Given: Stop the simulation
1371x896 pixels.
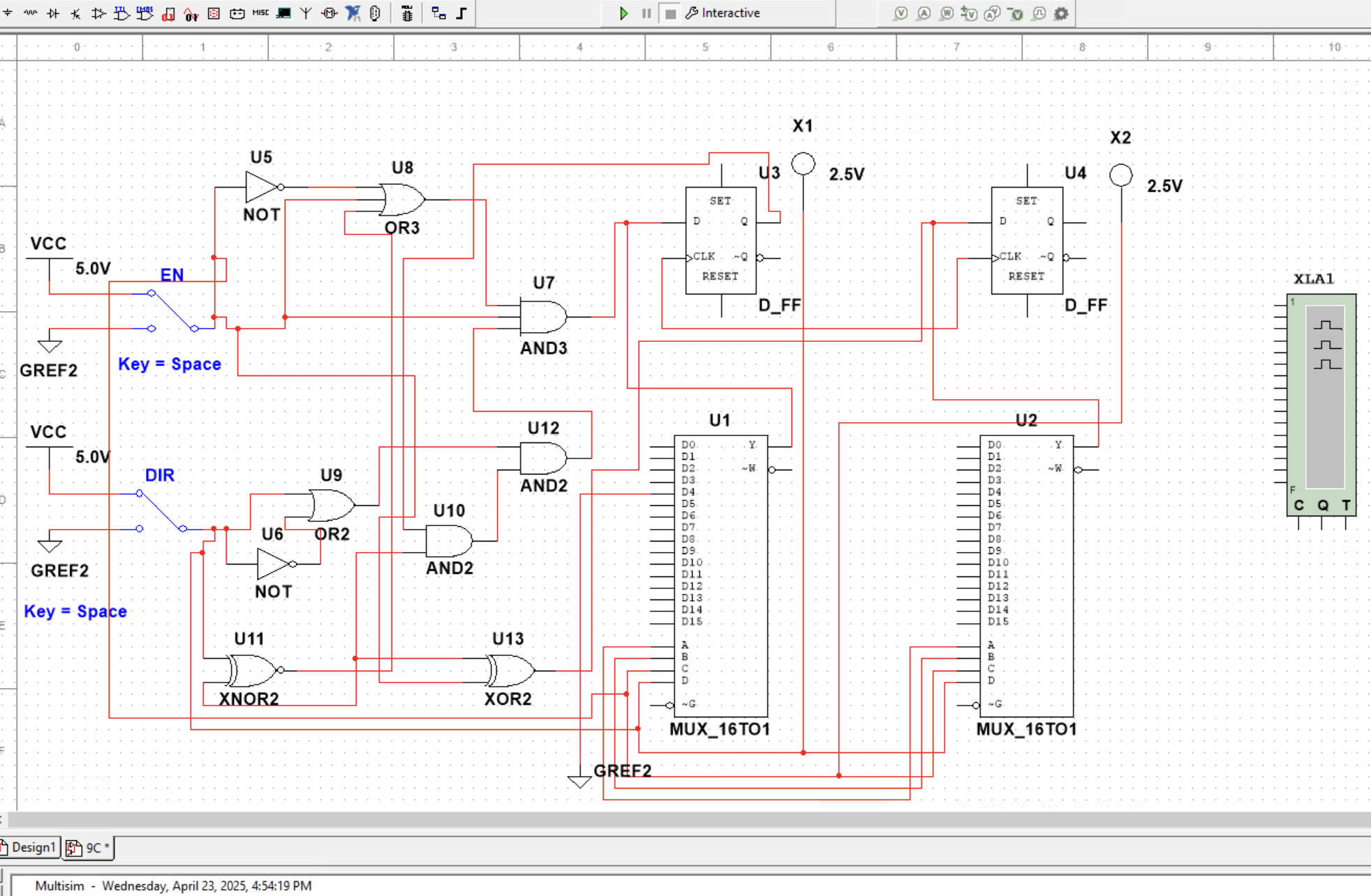Looking at the screenshot, I should 669,13.
